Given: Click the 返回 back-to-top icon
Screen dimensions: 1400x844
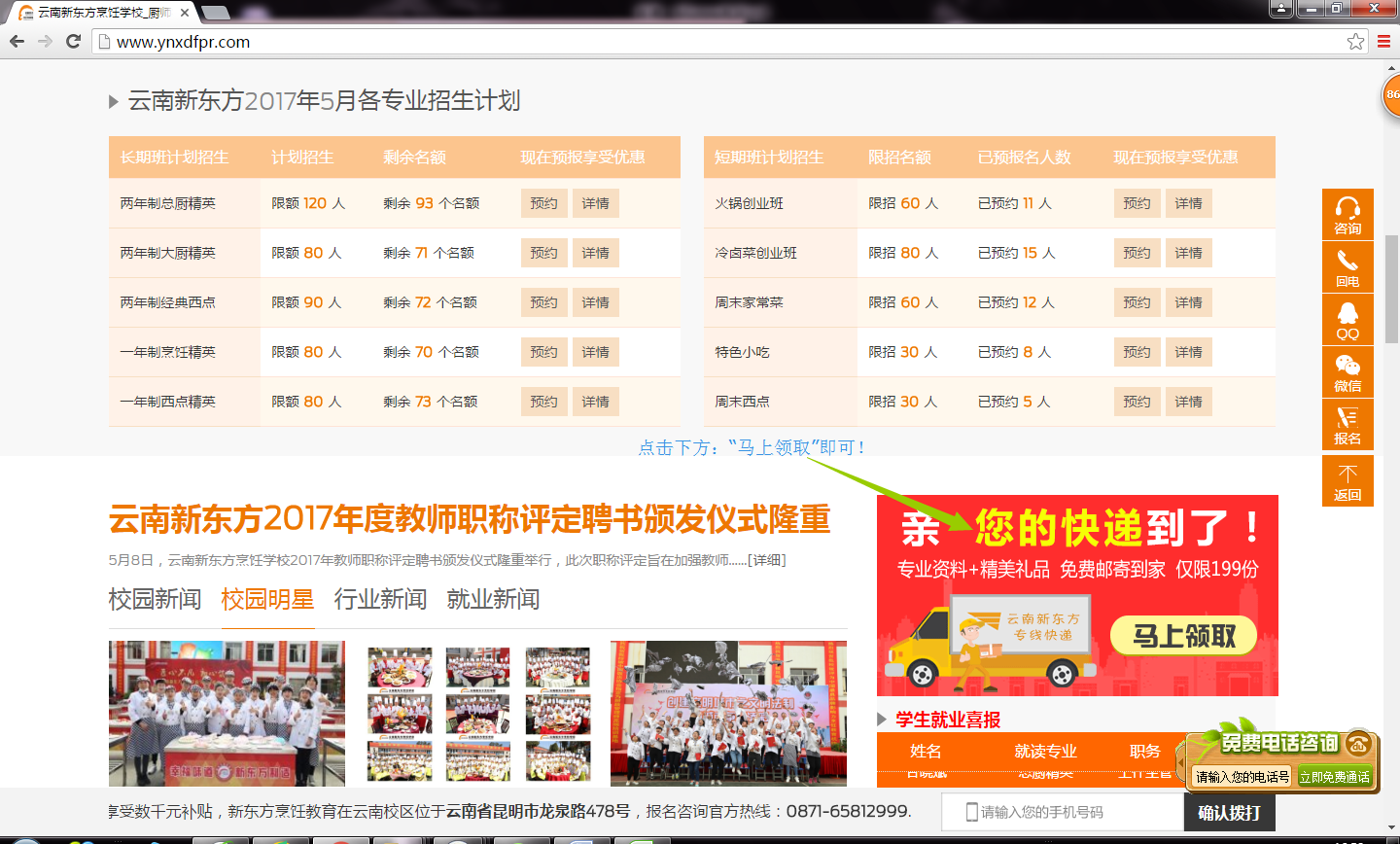Looking at the screenshot, I should (x=1347, y=480).
